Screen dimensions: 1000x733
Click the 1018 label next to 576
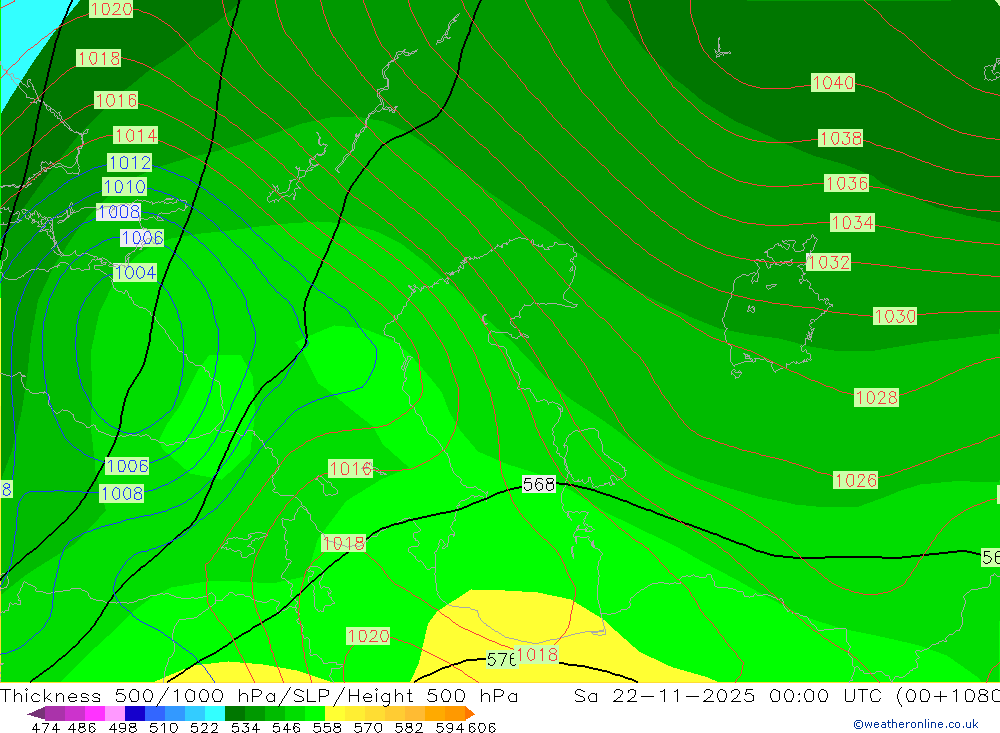click(x=537, y=654)
